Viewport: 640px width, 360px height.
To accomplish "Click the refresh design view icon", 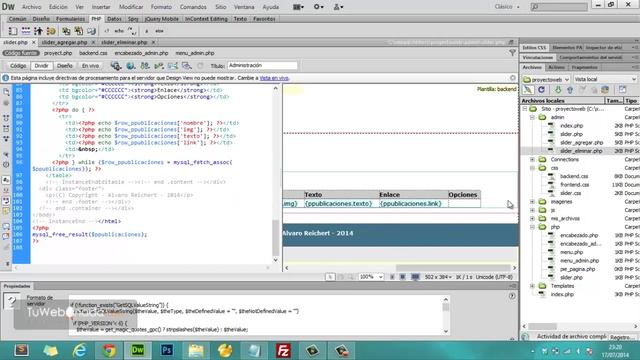I will click(200, 66).
